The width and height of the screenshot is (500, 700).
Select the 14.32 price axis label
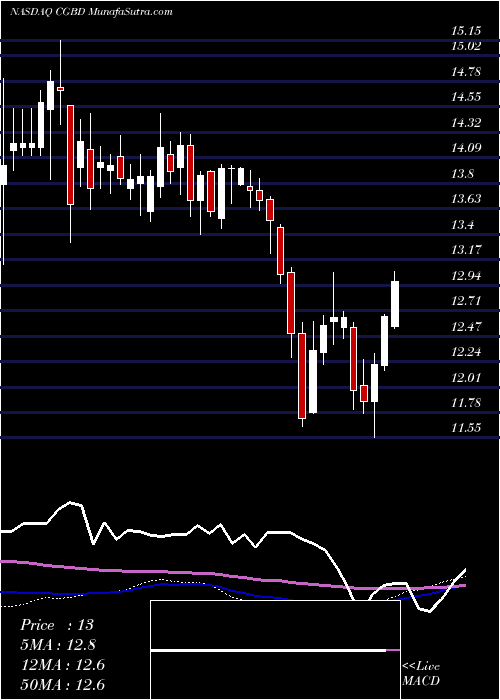pyautogui.click(x=466, y=122)
